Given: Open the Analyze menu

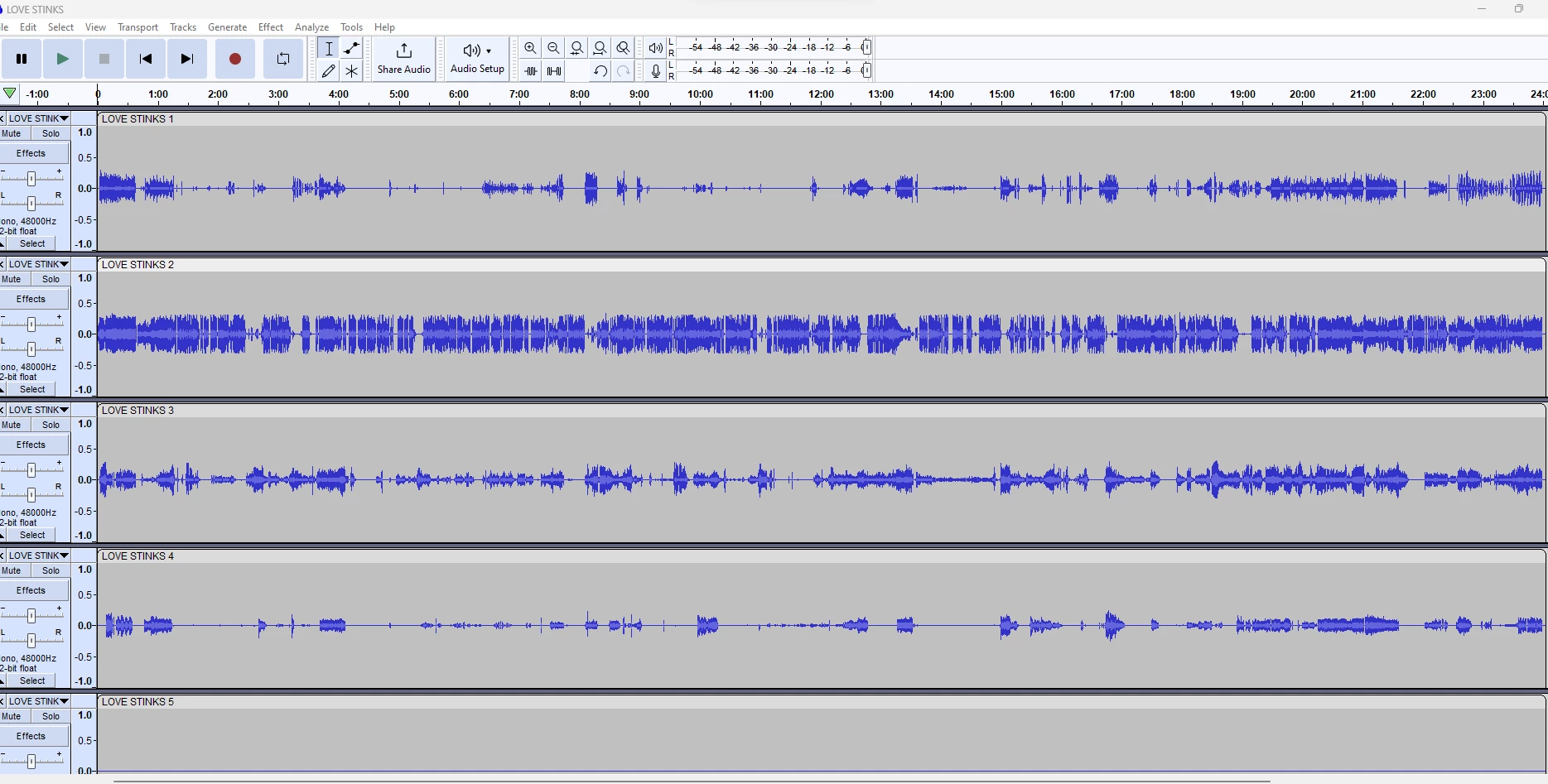Looking at the screenshot, I should (312, 27).
